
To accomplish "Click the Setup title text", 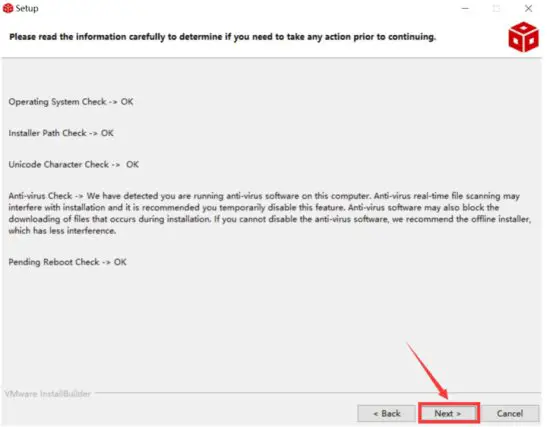I will click(27, 8).
